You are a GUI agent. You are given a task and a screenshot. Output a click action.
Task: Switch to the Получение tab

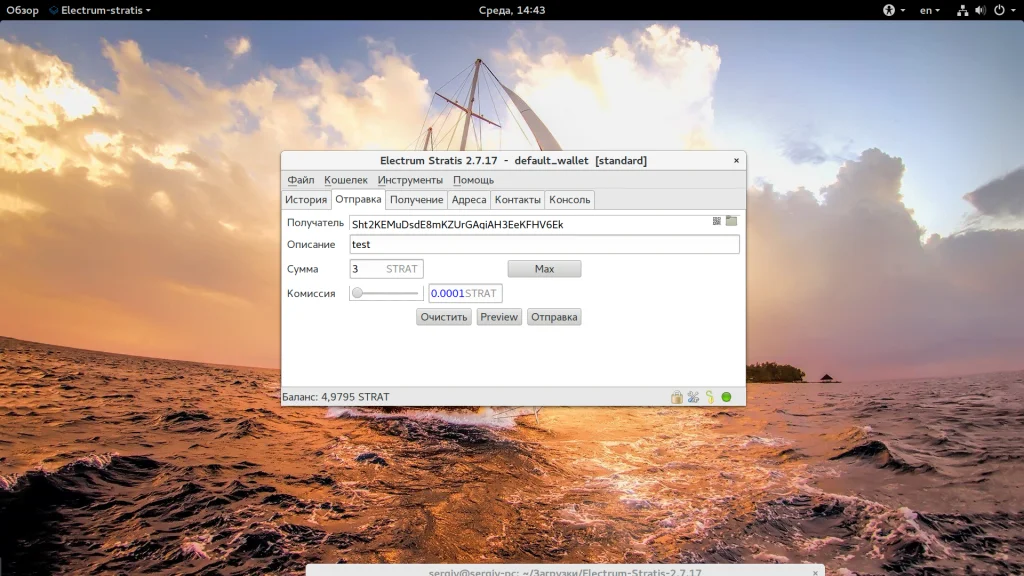[x=417, y=200]
